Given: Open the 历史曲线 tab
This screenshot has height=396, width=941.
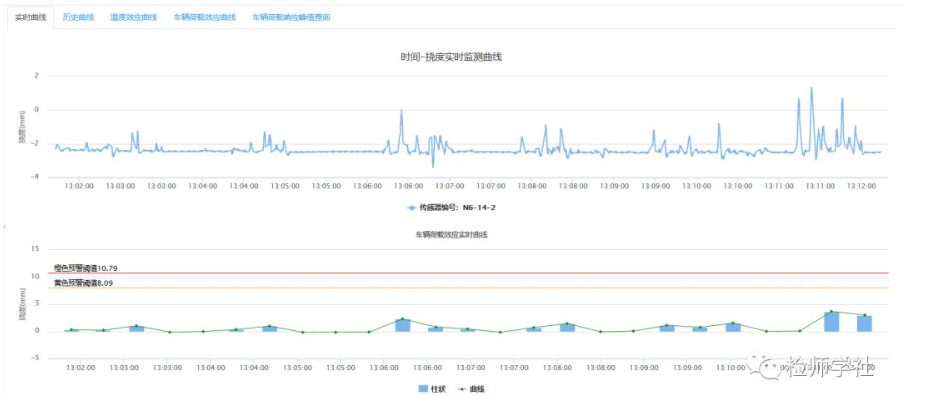Looking at the screenshot, I should 79,17.
